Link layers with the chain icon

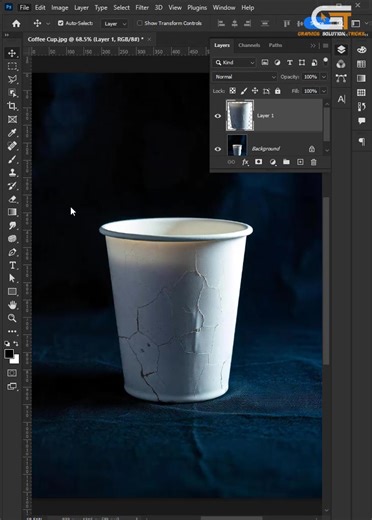pyautogui.click(x=231, y=162)
